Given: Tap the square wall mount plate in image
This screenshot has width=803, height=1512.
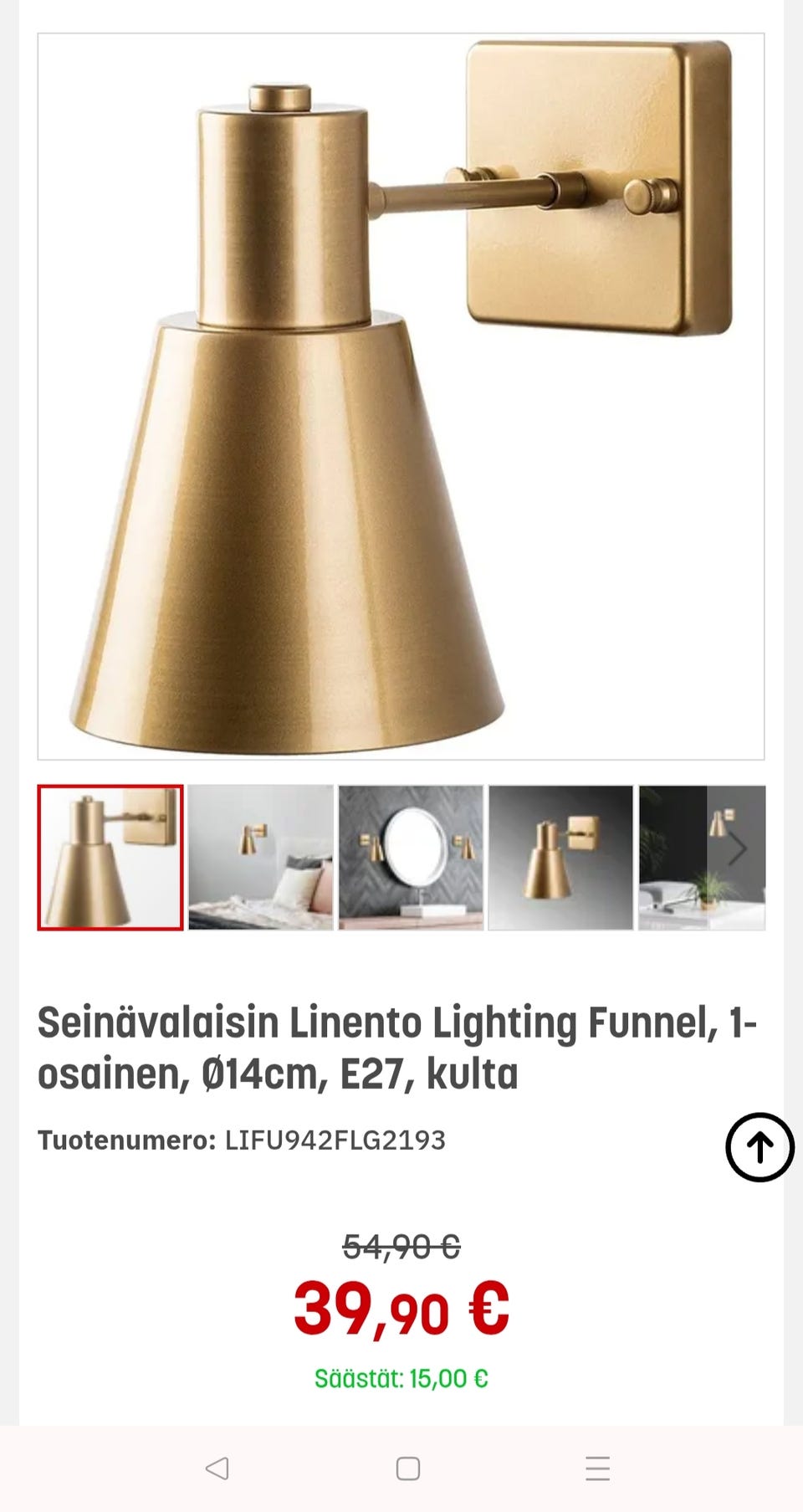Looking at the screenshot, I should pyautogui.click(x=599, y=187).
